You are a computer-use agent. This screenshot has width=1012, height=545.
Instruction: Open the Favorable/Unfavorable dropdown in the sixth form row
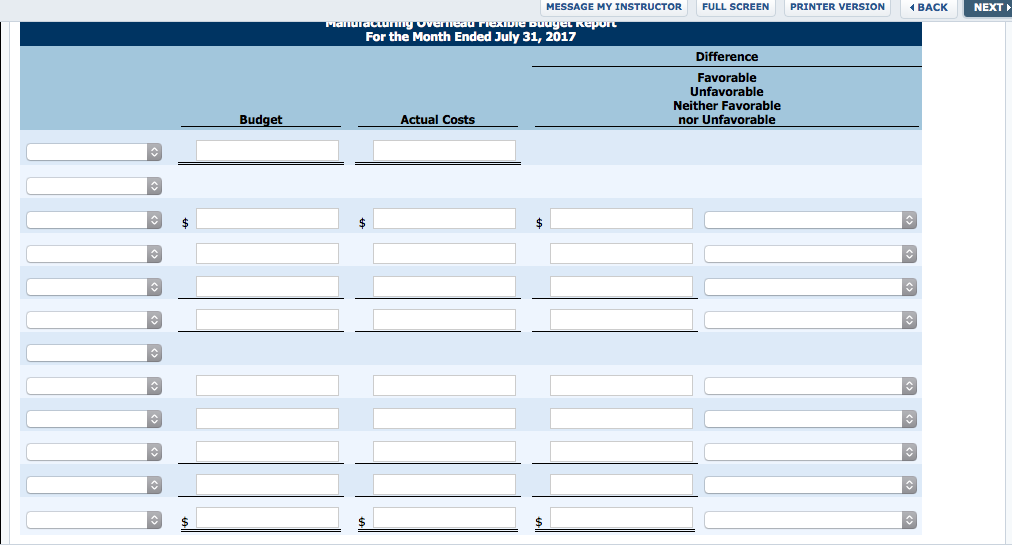(811, 320)
